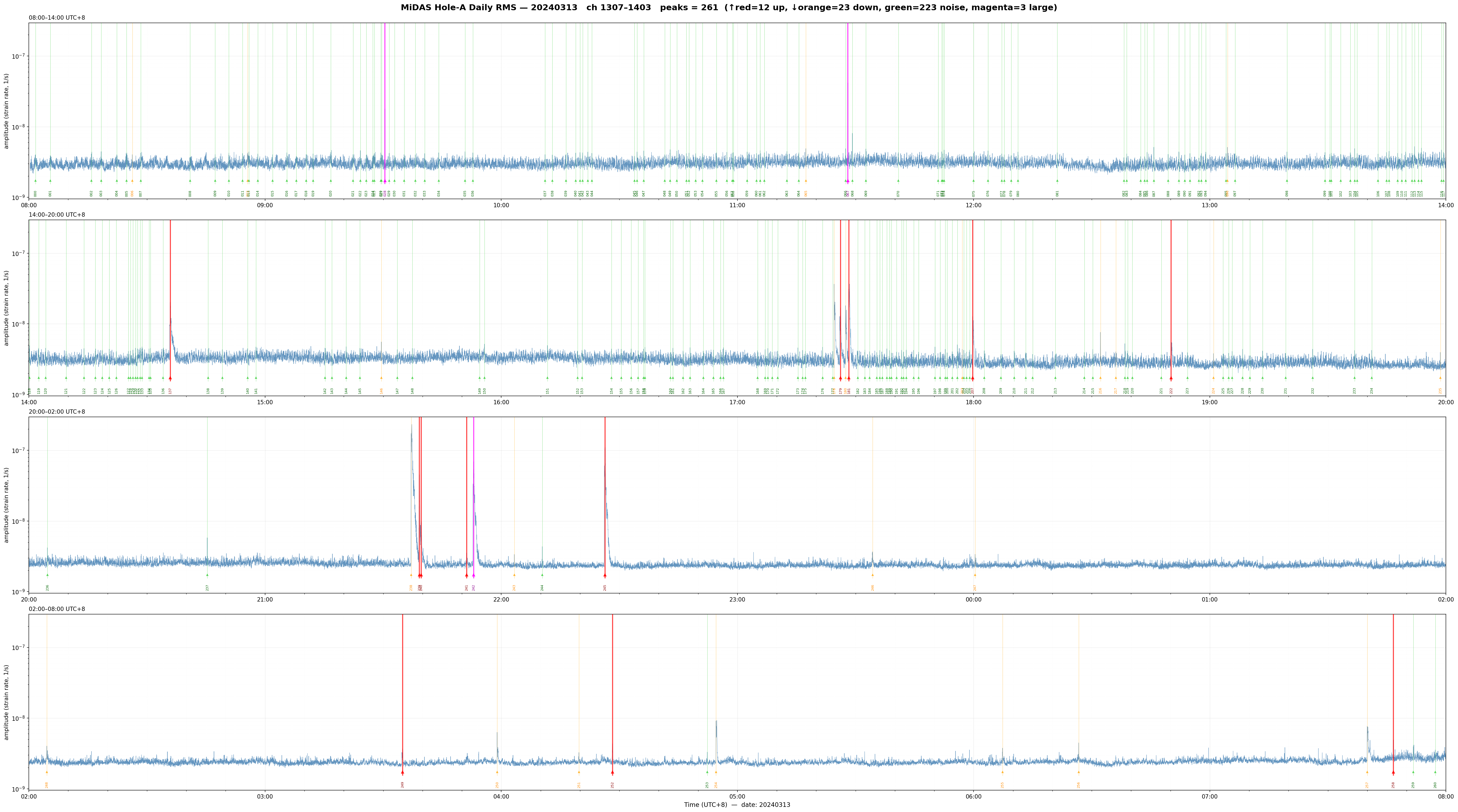Screen dimensions: 1458x812
Task: Click the "02:00–08:00 UTC+8" panel title
Action: coord(57,609)
